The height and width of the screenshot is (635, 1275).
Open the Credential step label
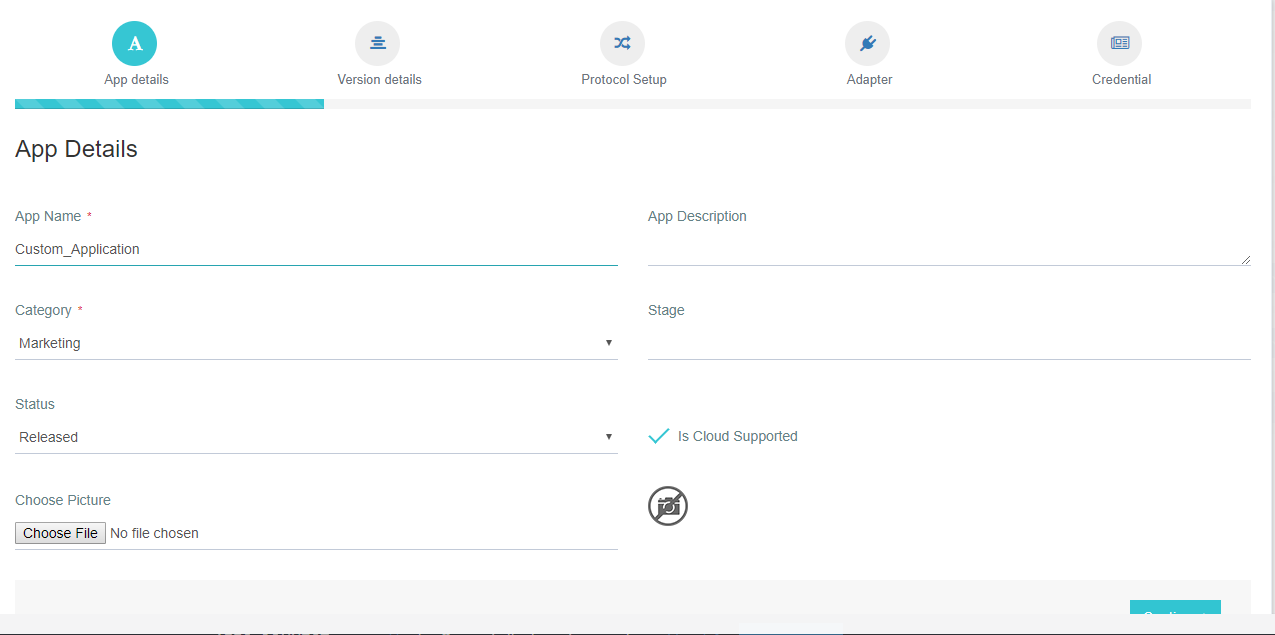(x=1120, y=78)
